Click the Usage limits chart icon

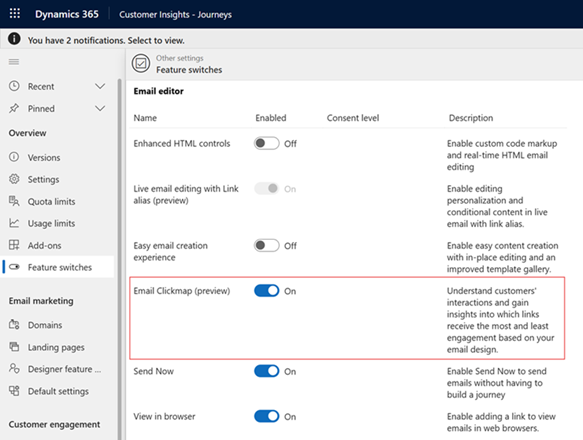click(x=14, y=223)
